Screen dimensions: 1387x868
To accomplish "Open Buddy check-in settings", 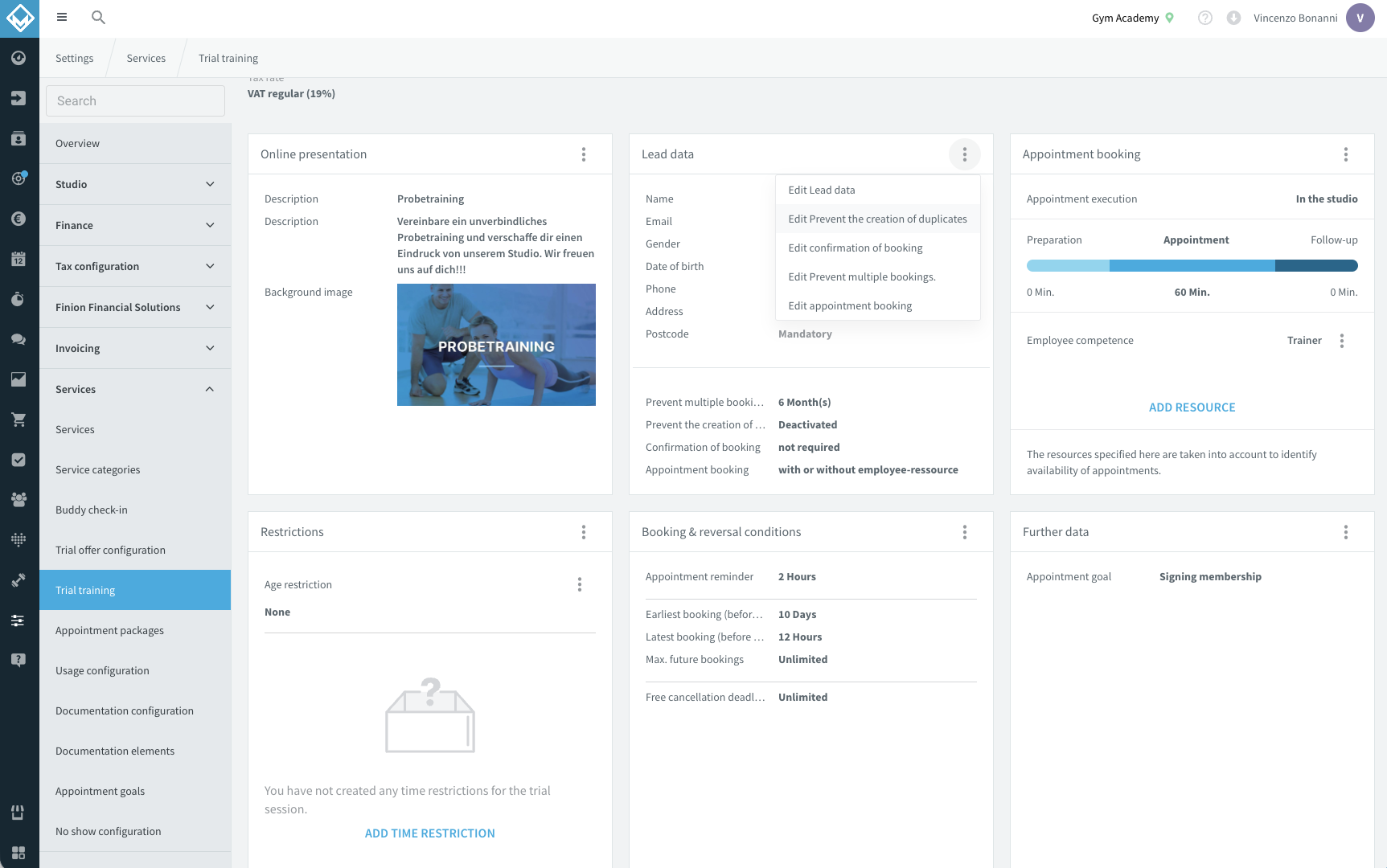I will [x=135, y=510].
